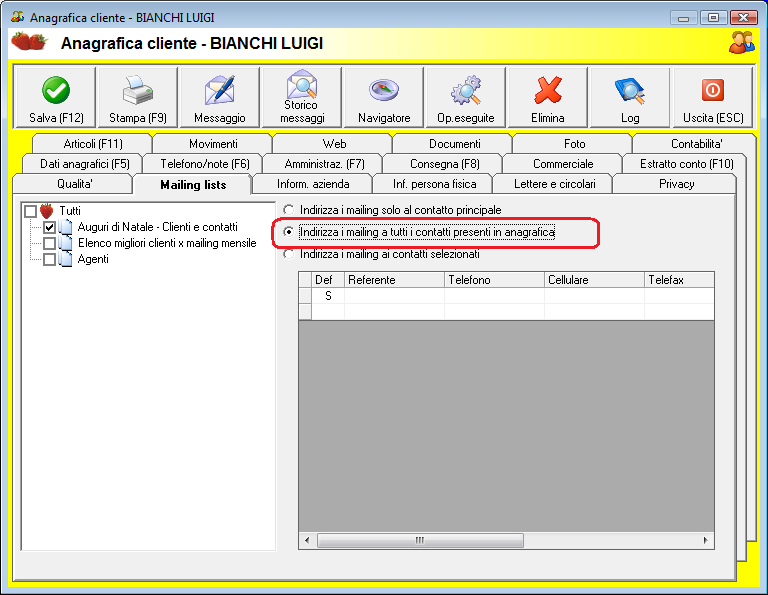Screen dimensions: 768x595
Task: Click the contacts grid horizontal scrollbar thumb
Action: pos(420,540)
